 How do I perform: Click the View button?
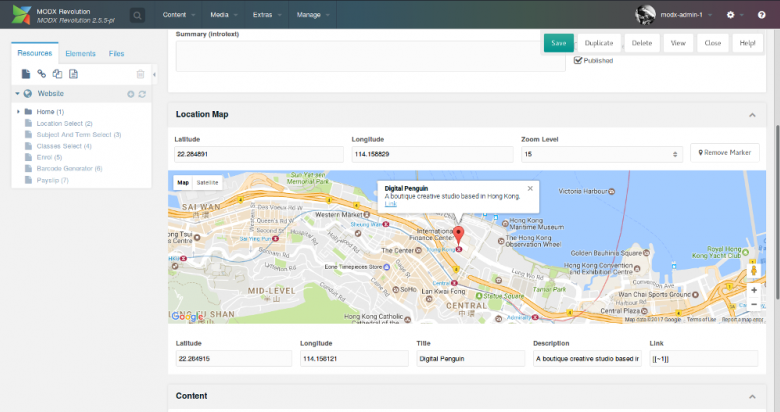(678, 43)
